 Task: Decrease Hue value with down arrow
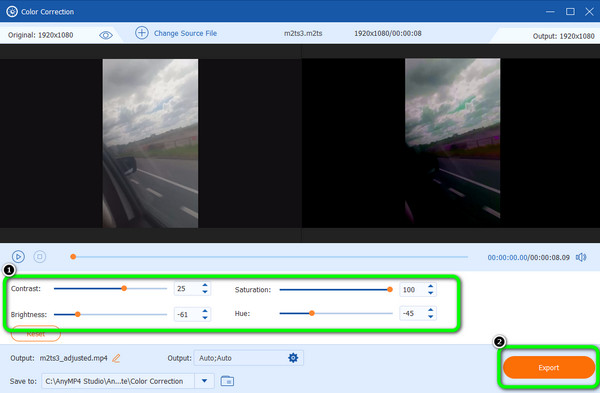[x=430, y=316]
